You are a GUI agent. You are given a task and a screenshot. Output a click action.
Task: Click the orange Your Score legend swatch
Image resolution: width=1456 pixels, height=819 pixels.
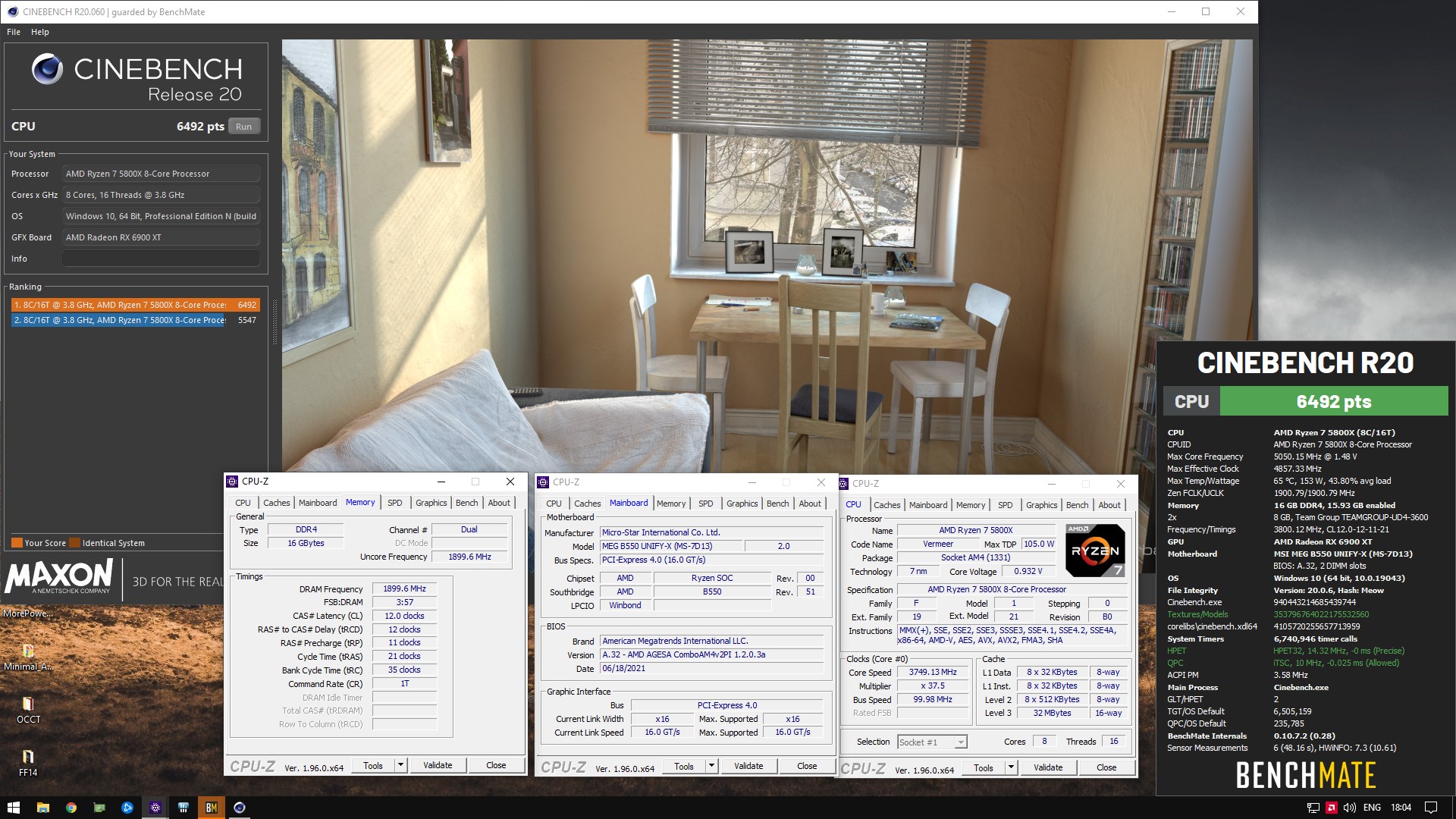pyautogui.click(x=17, y=543)
